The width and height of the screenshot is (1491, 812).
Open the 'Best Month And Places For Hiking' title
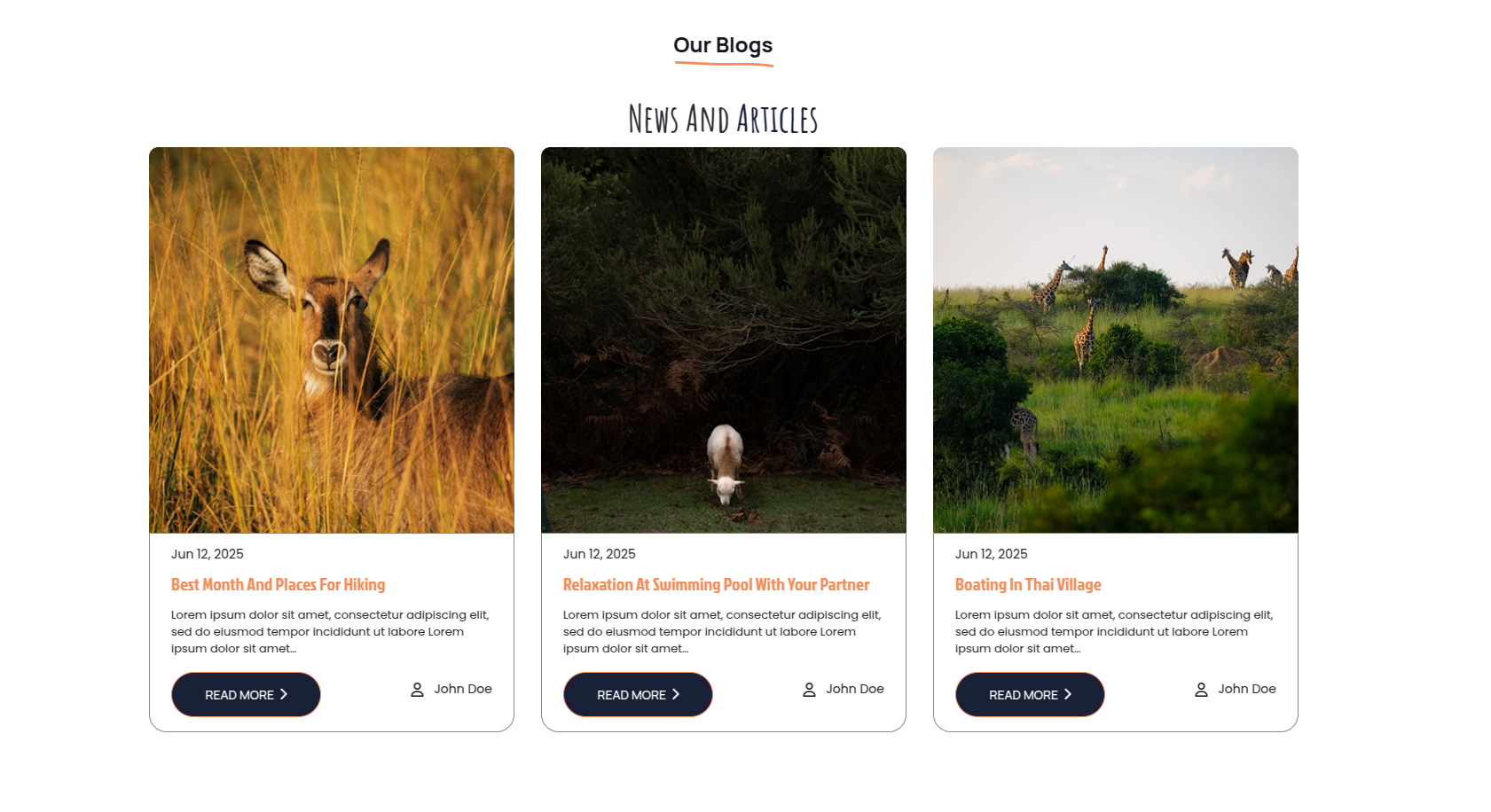coord(278,585)
